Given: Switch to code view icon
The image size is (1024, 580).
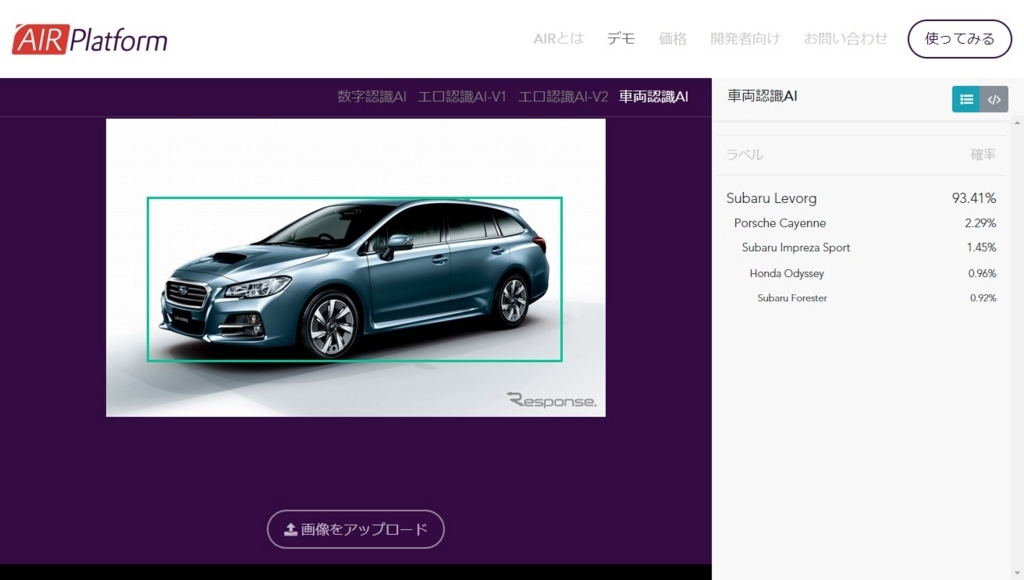Looking at the screenshot, I should [994, 99].
